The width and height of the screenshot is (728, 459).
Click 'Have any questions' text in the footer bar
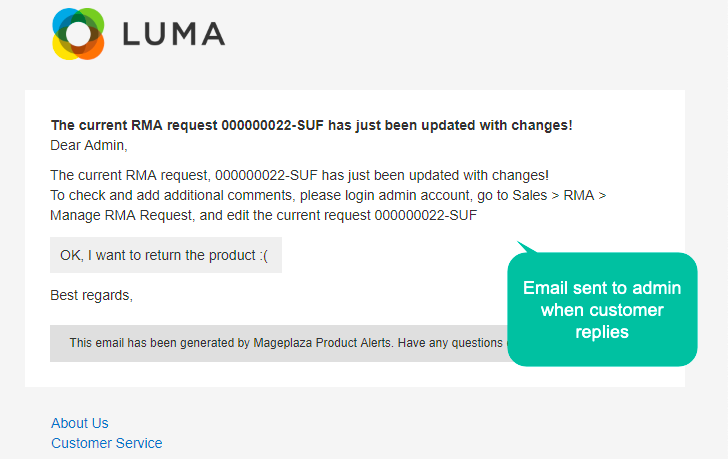[450, 343]
